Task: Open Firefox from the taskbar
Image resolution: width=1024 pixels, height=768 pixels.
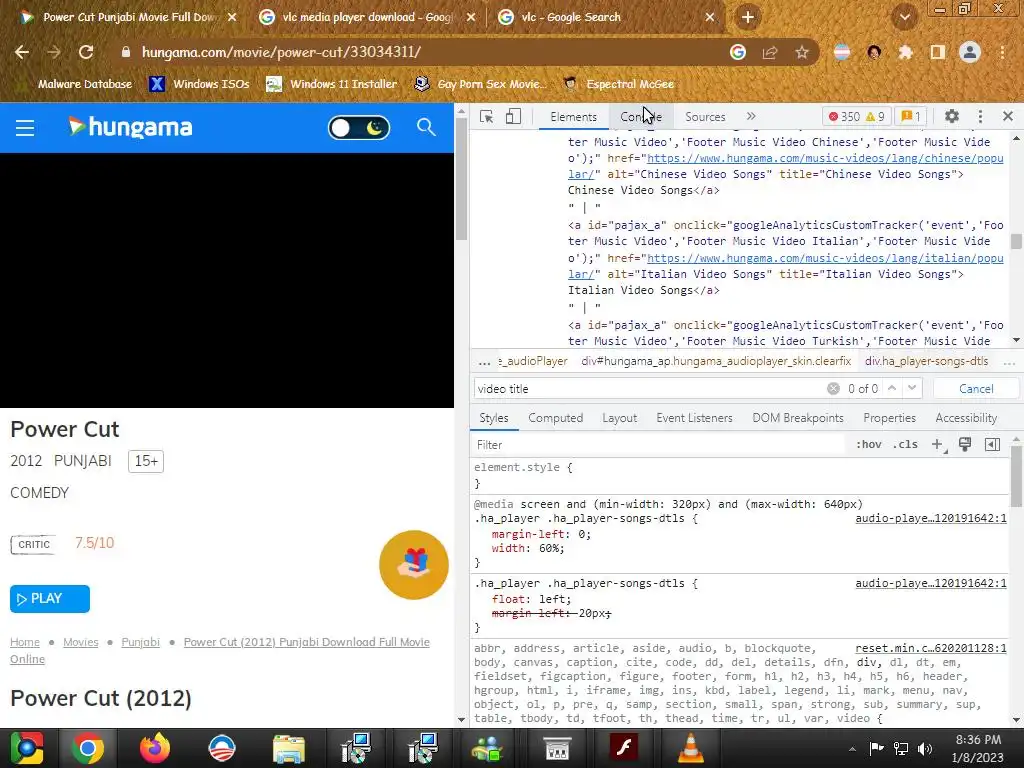Action: (155, 748)
